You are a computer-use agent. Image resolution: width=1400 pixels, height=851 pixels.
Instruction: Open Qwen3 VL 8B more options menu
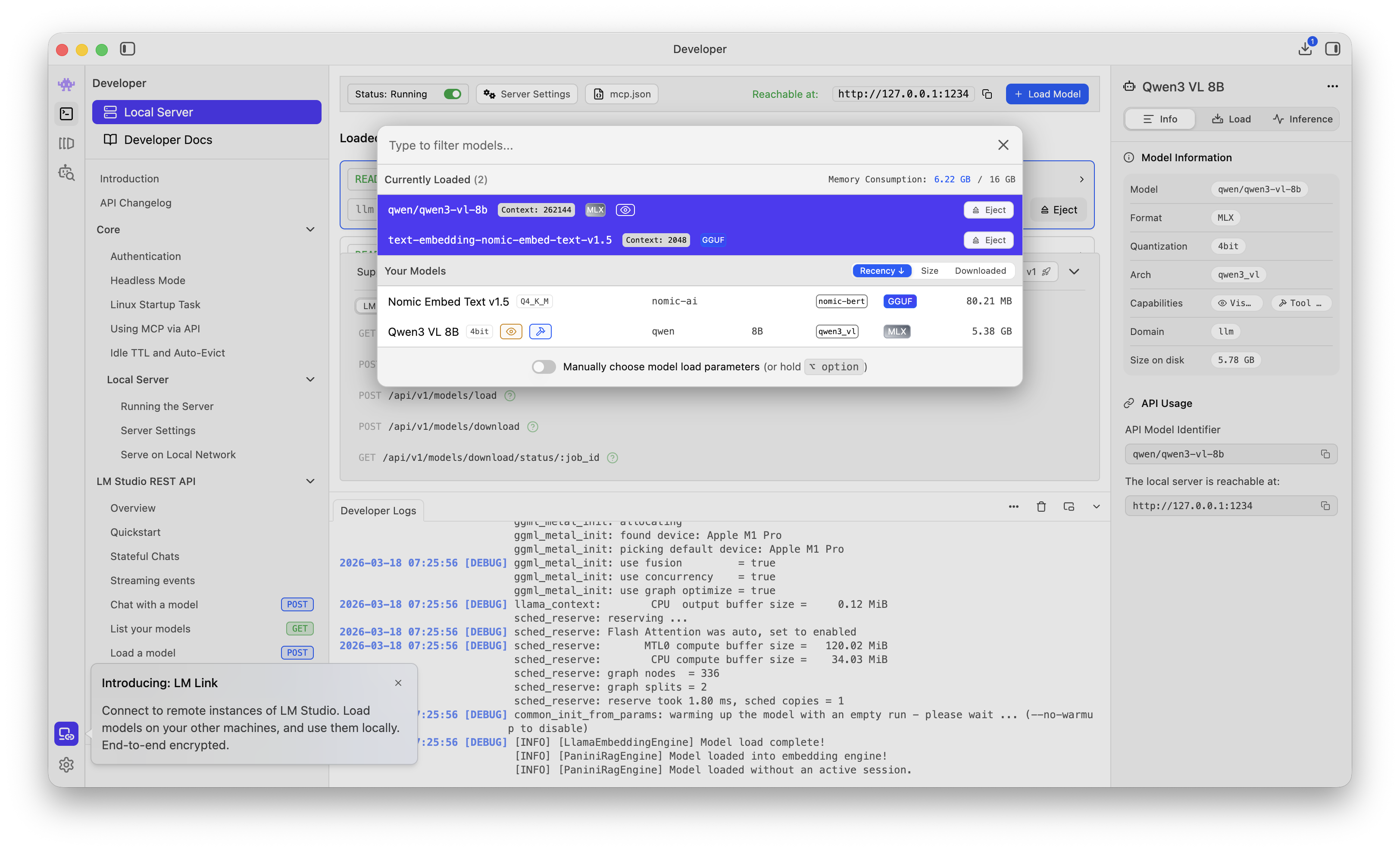tap(1332, 86)
